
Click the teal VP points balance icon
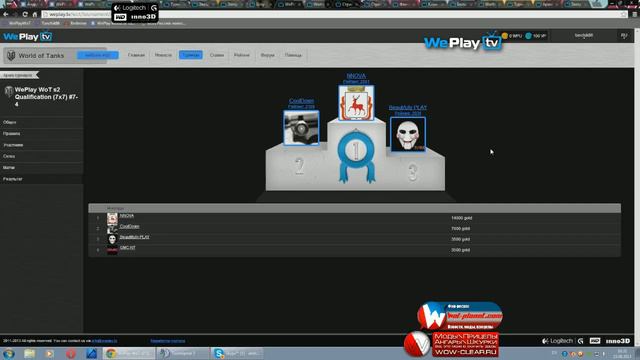pyautogui.click(x=529, y=36)
